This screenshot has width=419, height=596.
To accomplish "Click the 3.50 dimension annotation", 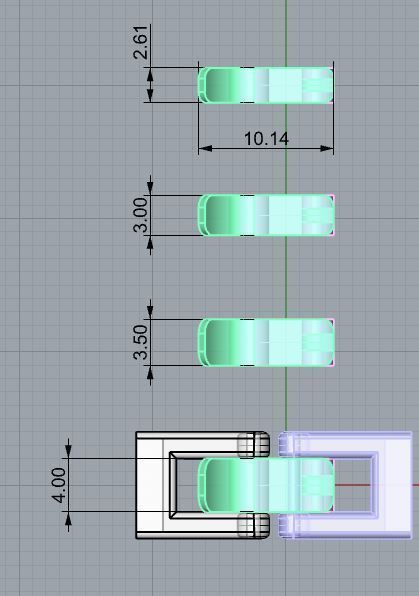I will tap(140, 342).
